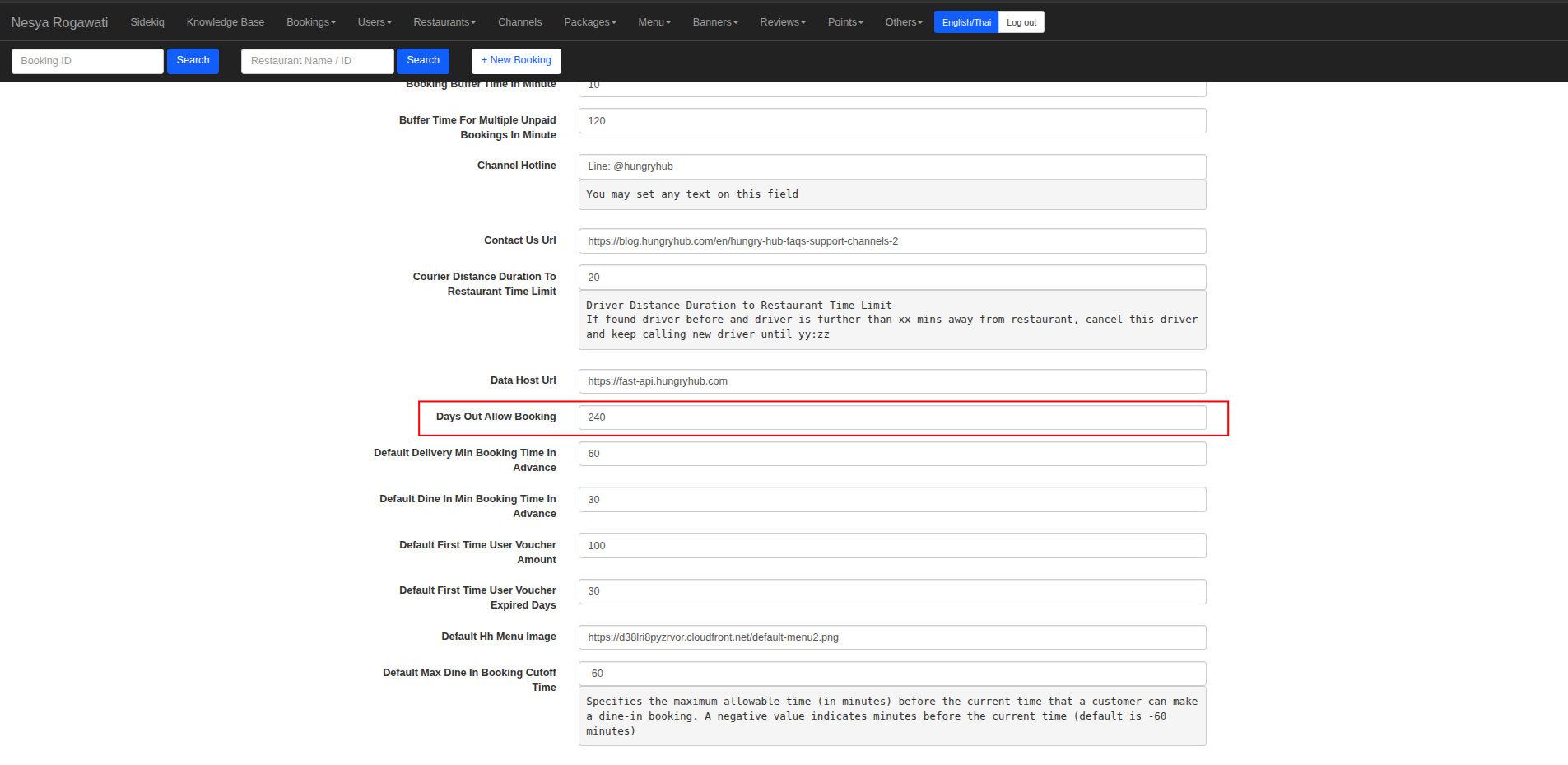The image size is (1568, 765).
Task: Click the Days Out Allow Booking field
Action: click(891, 417)
